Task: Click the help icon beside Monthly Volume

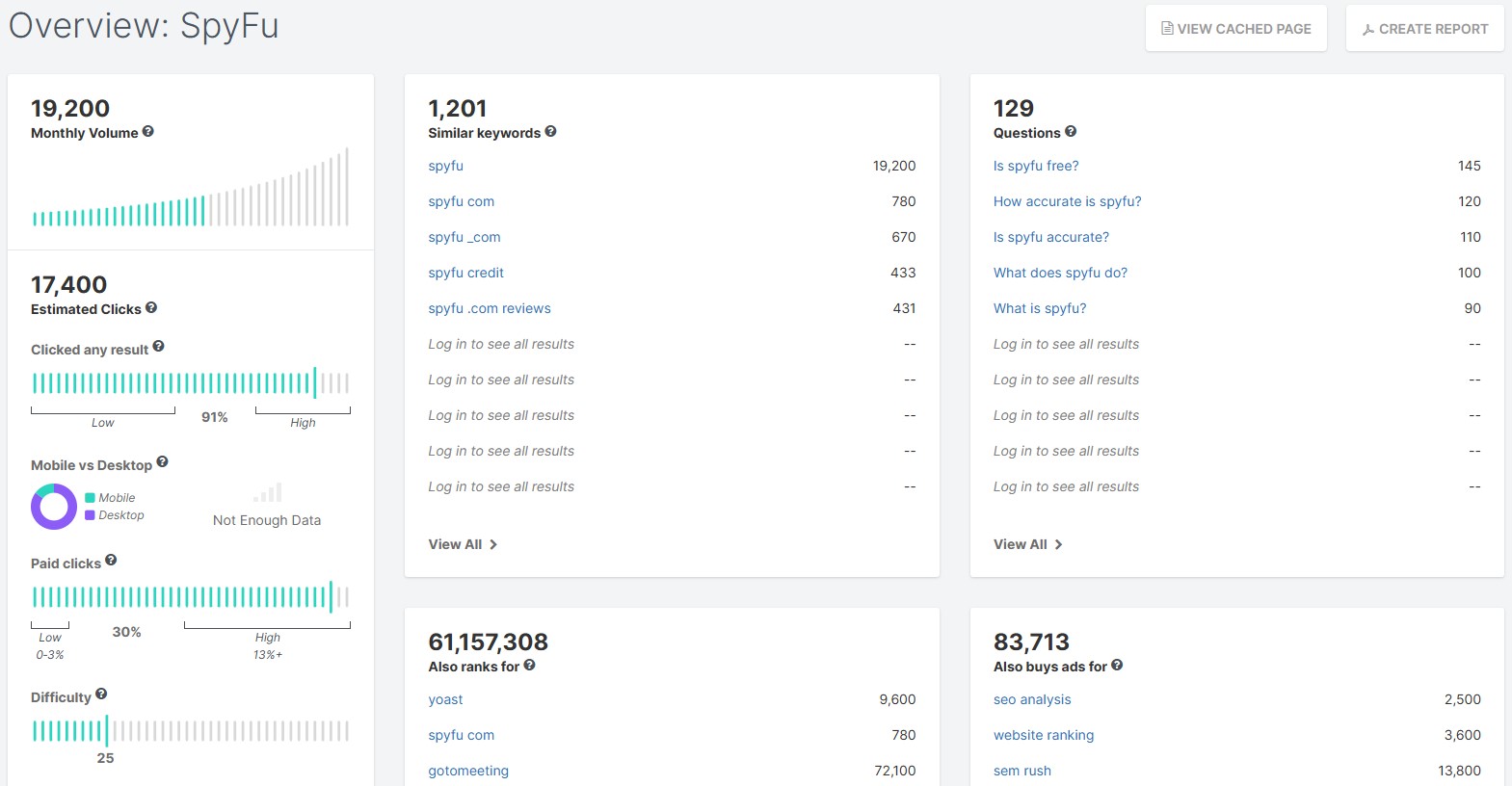Action: [148, 132]
